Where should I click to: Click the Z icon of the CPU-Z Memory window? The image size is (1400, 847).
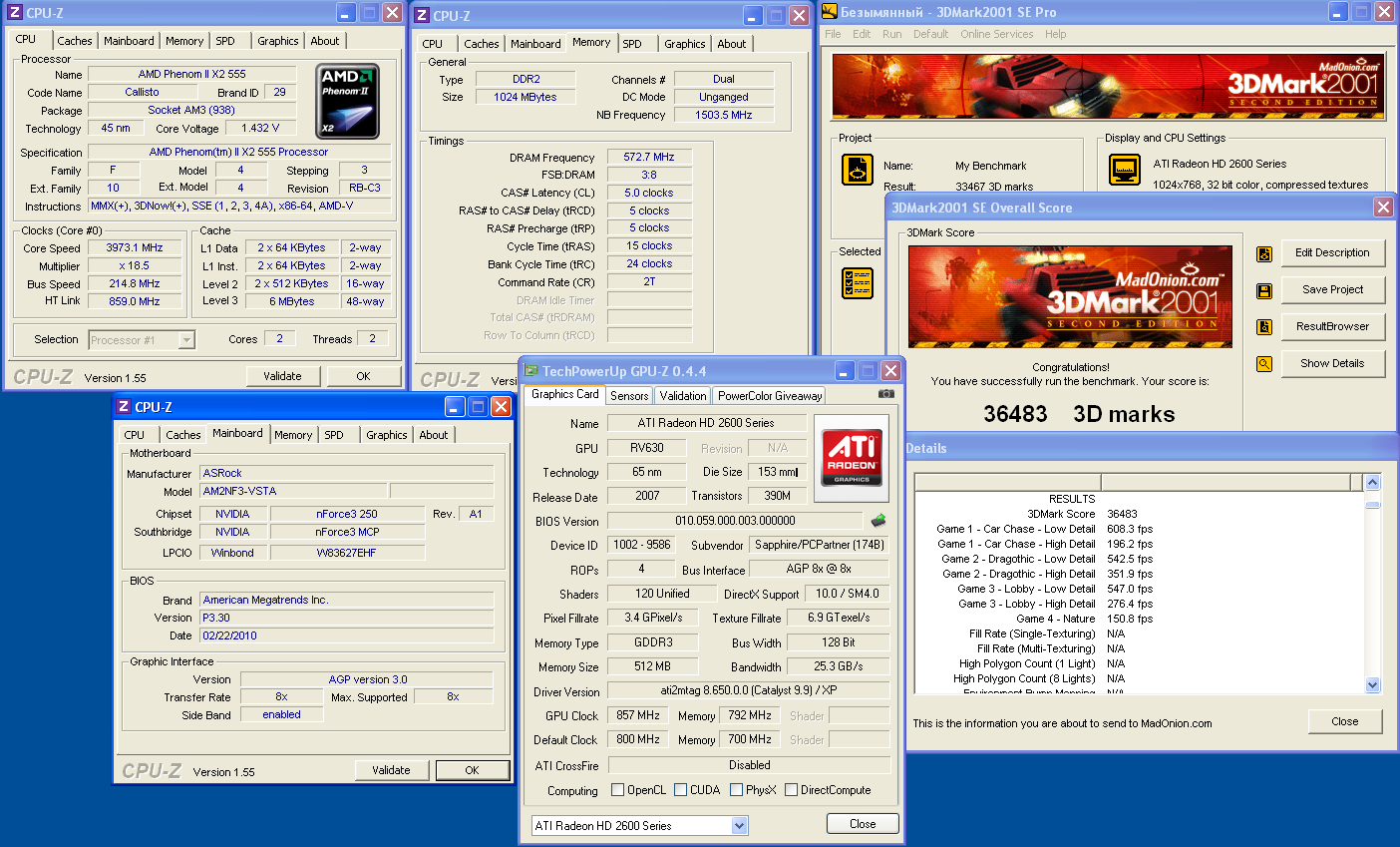click(422, 15)
